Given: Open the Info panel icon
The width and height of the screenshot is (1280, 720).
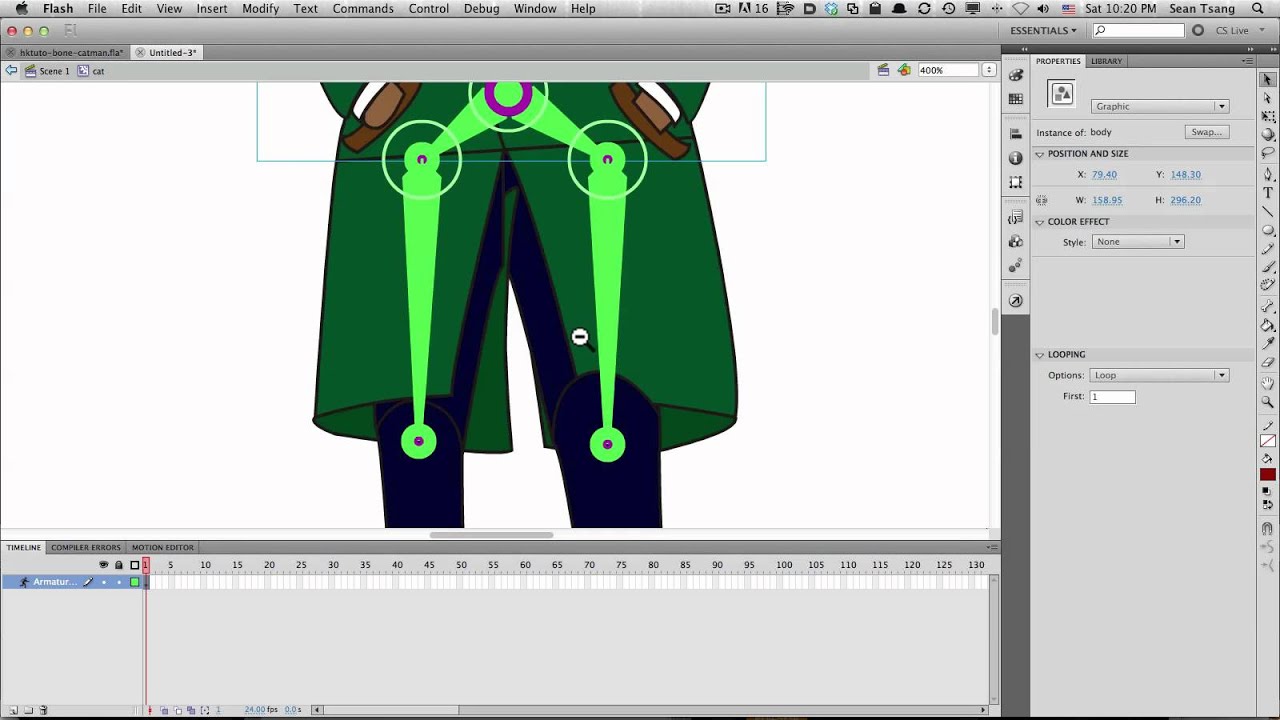Looking at the screenshot, I should pos(1016,158).
